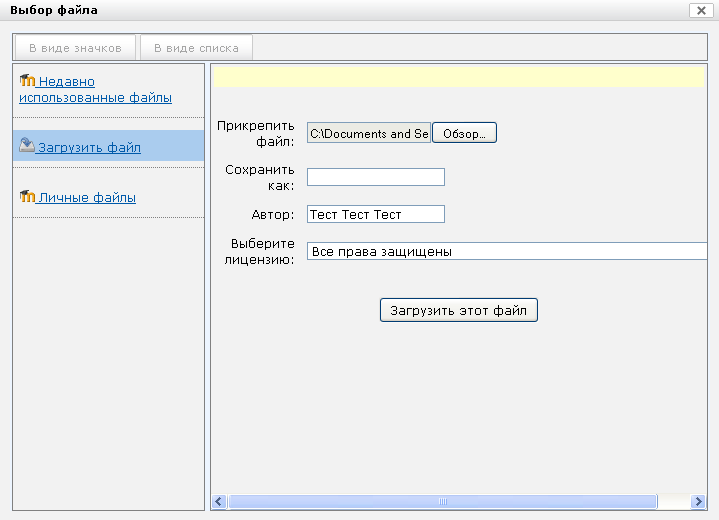Click the Выберите лицензию label

point(260,251)
